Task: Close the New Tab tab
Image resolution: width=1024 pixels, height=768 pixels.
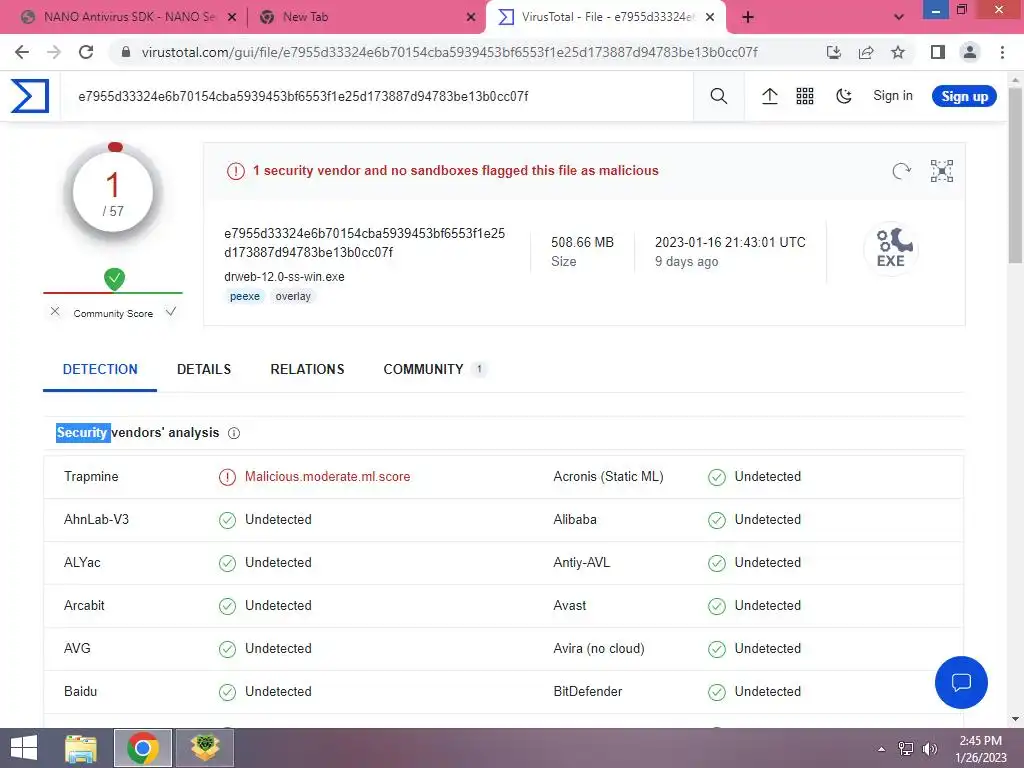Action: (x=471, y=18)
